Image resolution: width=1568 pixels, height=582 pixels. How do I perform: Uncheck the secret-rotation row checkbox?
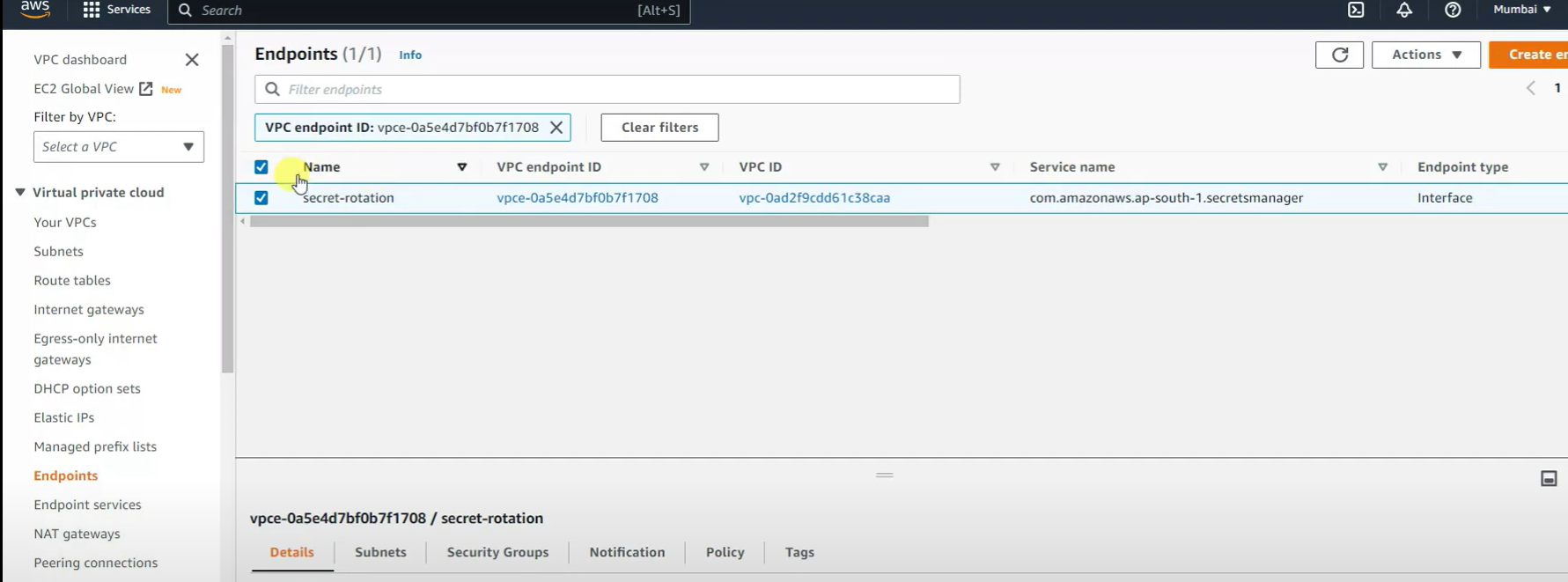click(x=261, y=198)
